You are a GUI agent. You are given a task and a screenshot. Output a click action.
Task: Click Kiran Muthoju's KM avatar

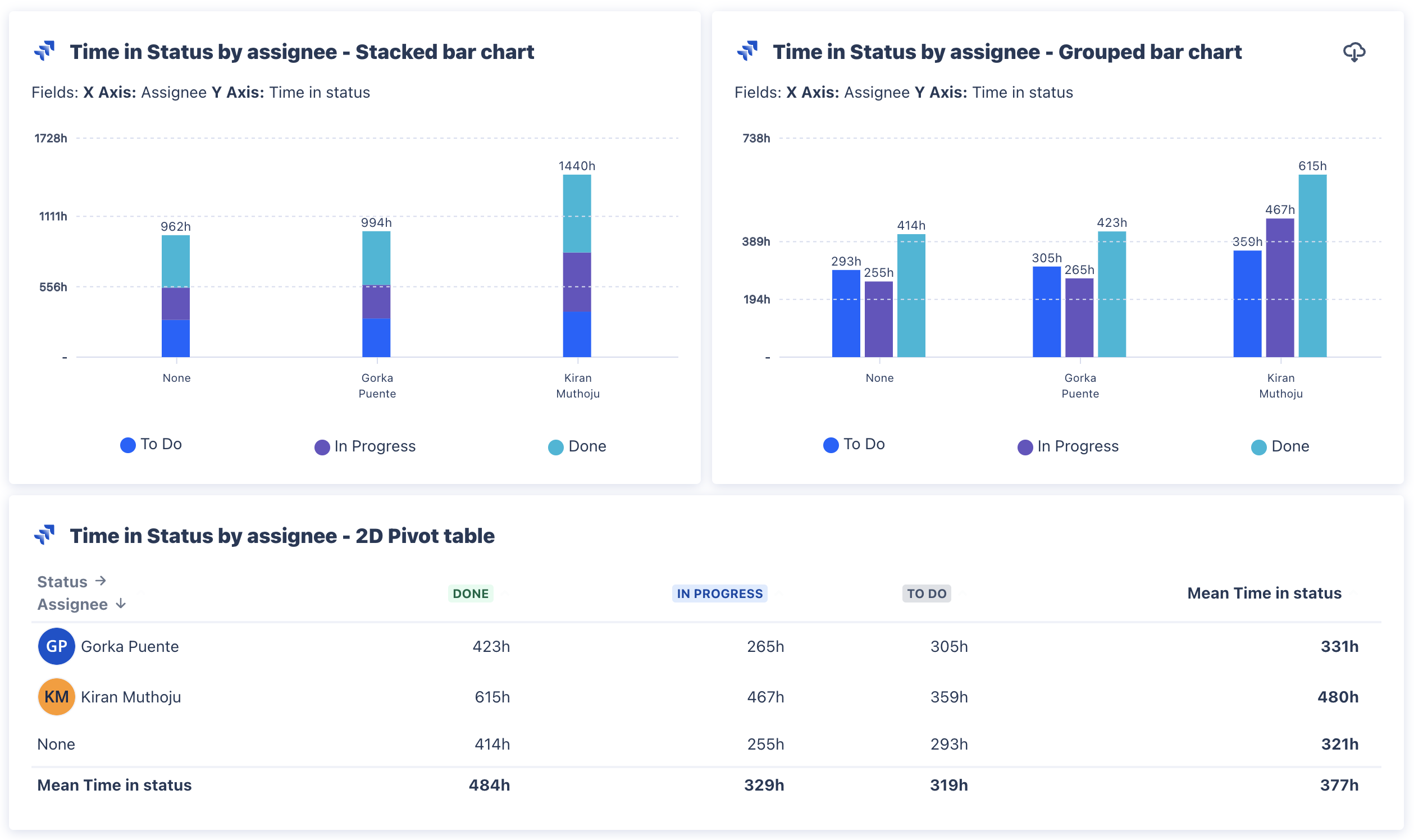[x=56, y=697]
